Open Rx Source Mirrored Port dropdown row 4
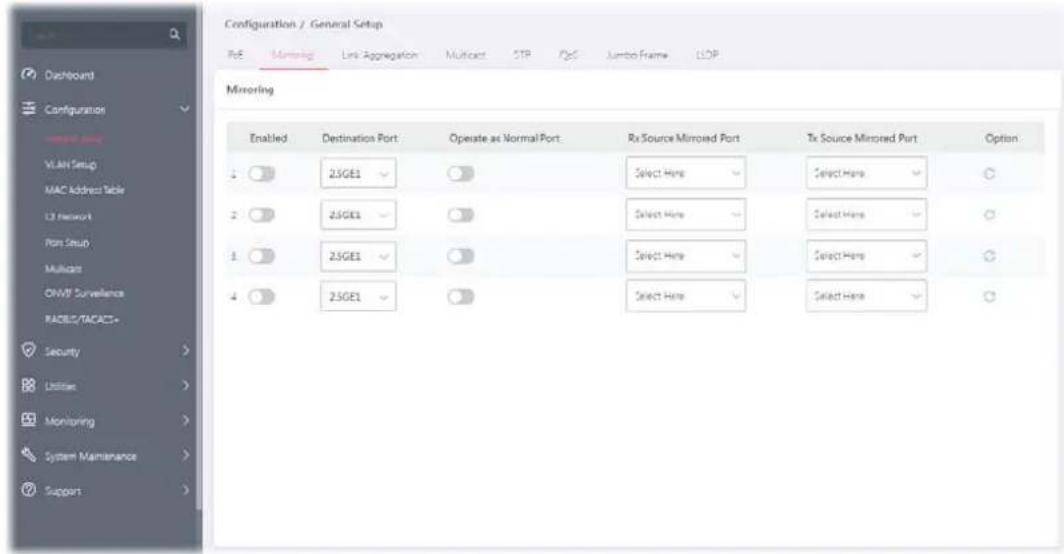This screenshot has height=554, width=1064. coord(685,297)
